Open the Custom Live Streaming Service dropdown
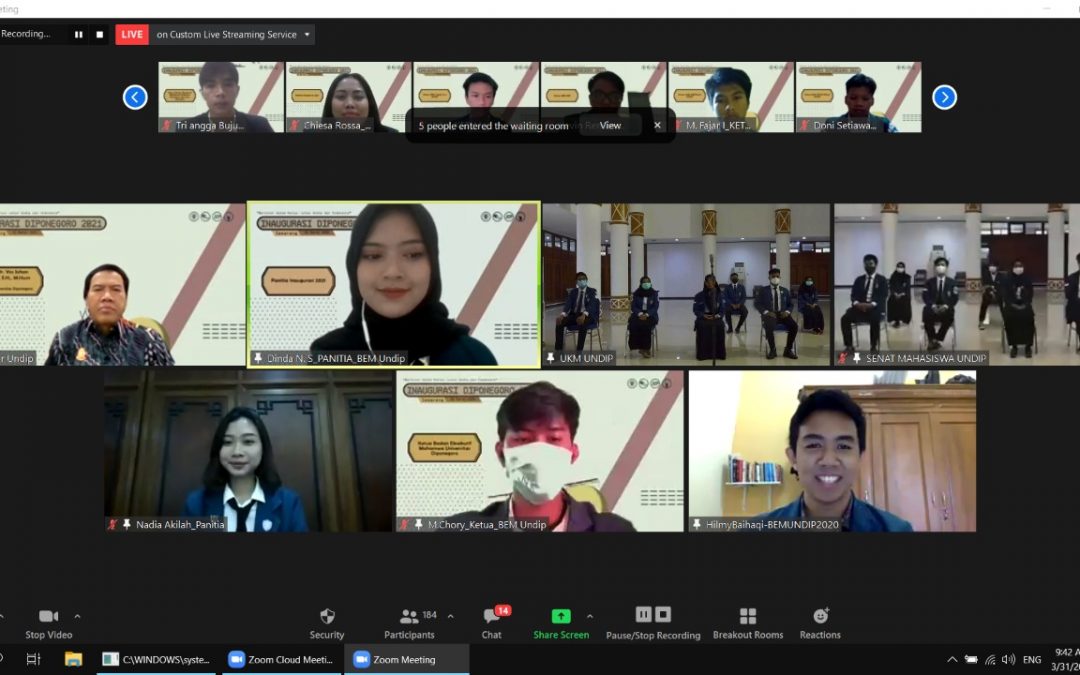 tap(307, 34)
